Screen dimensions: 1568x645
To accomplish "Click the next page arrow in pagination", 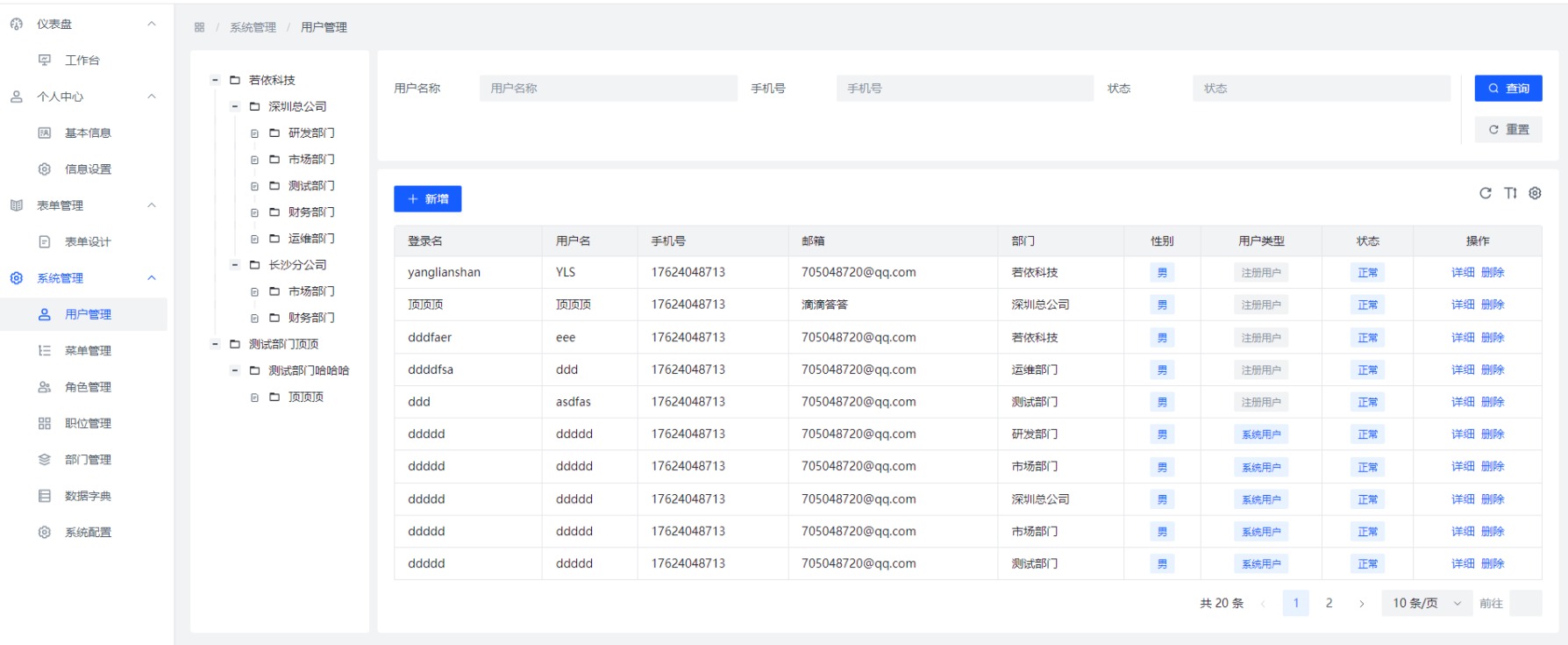I will tap(1361, 604).
